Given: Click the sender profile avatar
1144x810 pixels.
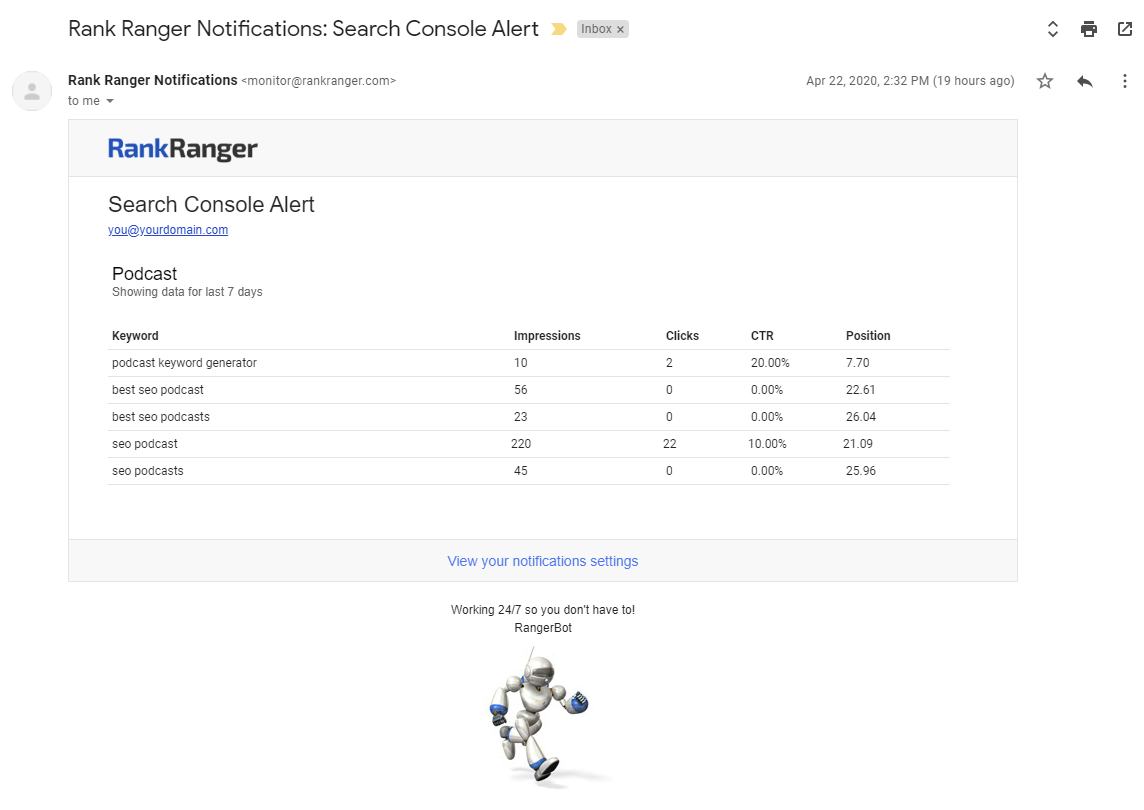Looking at the screenshot, I should point(32,91).
